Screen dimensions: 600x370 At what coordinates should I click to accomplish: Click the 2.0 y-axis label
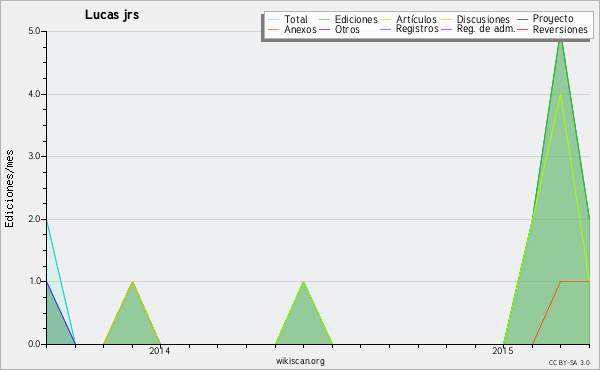click(34, 219)
